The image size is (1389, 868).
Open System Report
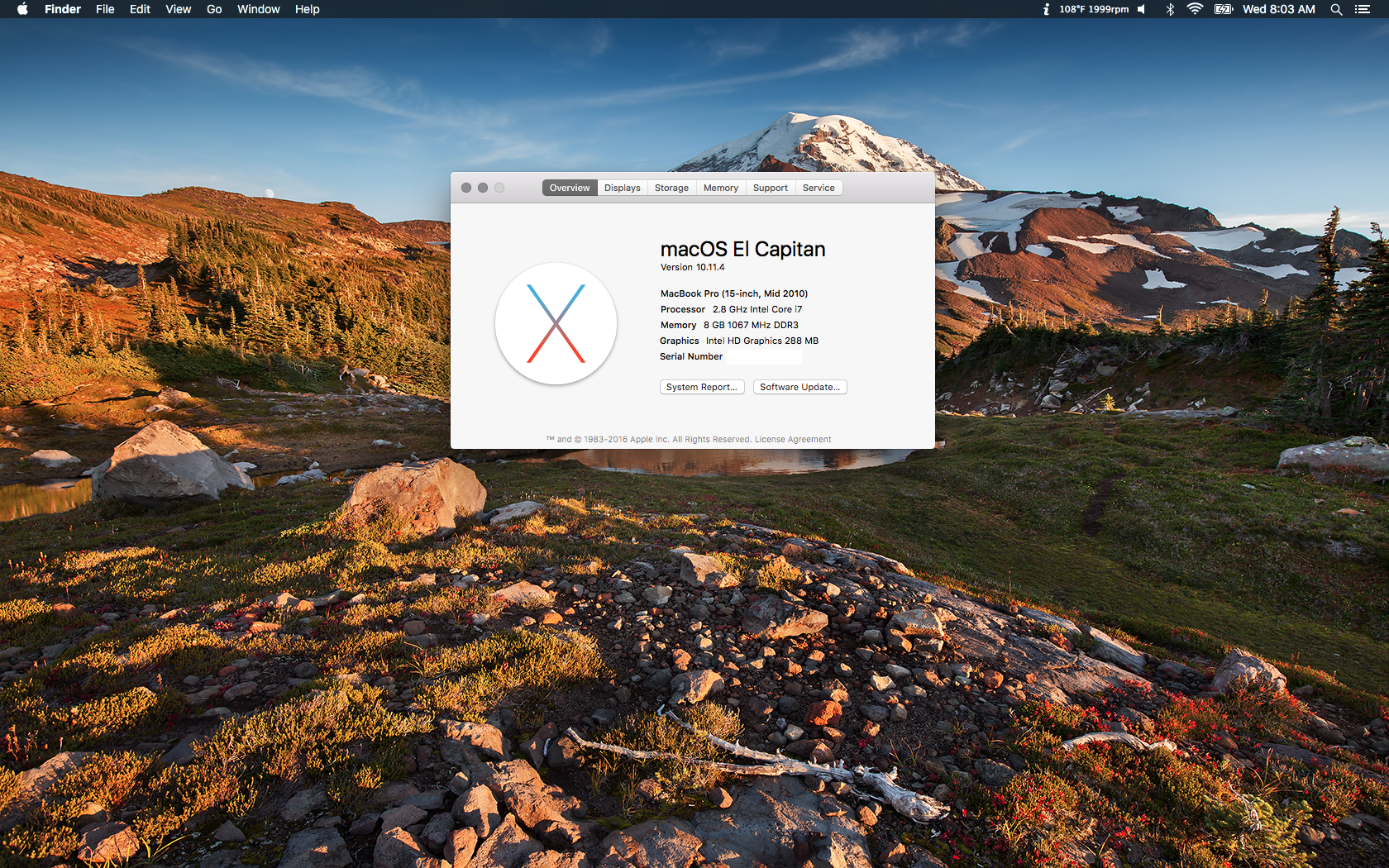pos(702,387)
